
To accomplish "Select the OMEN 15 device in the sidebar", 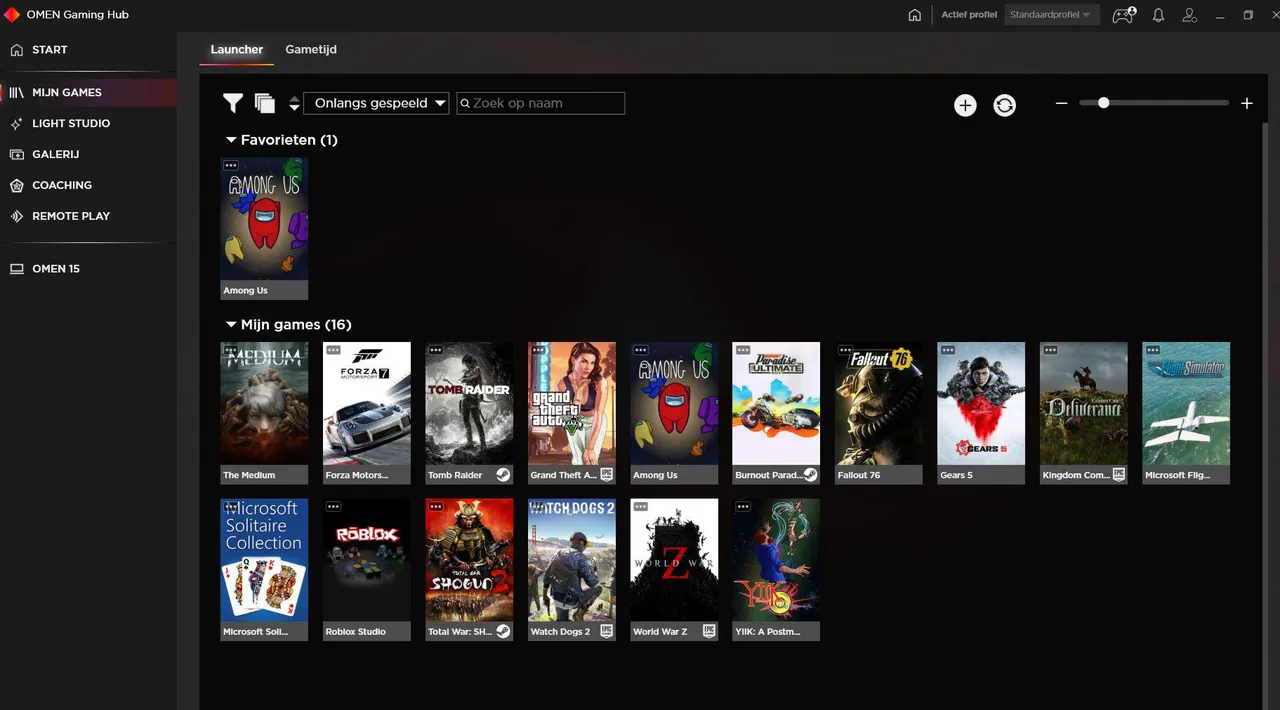I will pos(88,269).
